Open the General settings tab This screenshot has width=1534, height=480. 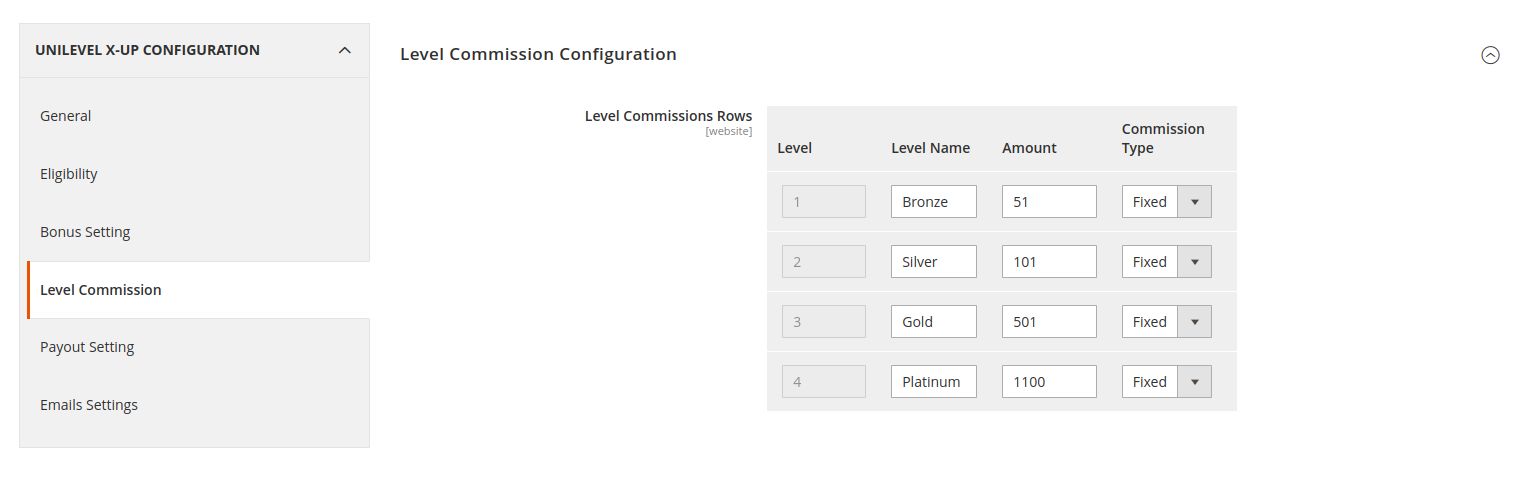point(66,116)
